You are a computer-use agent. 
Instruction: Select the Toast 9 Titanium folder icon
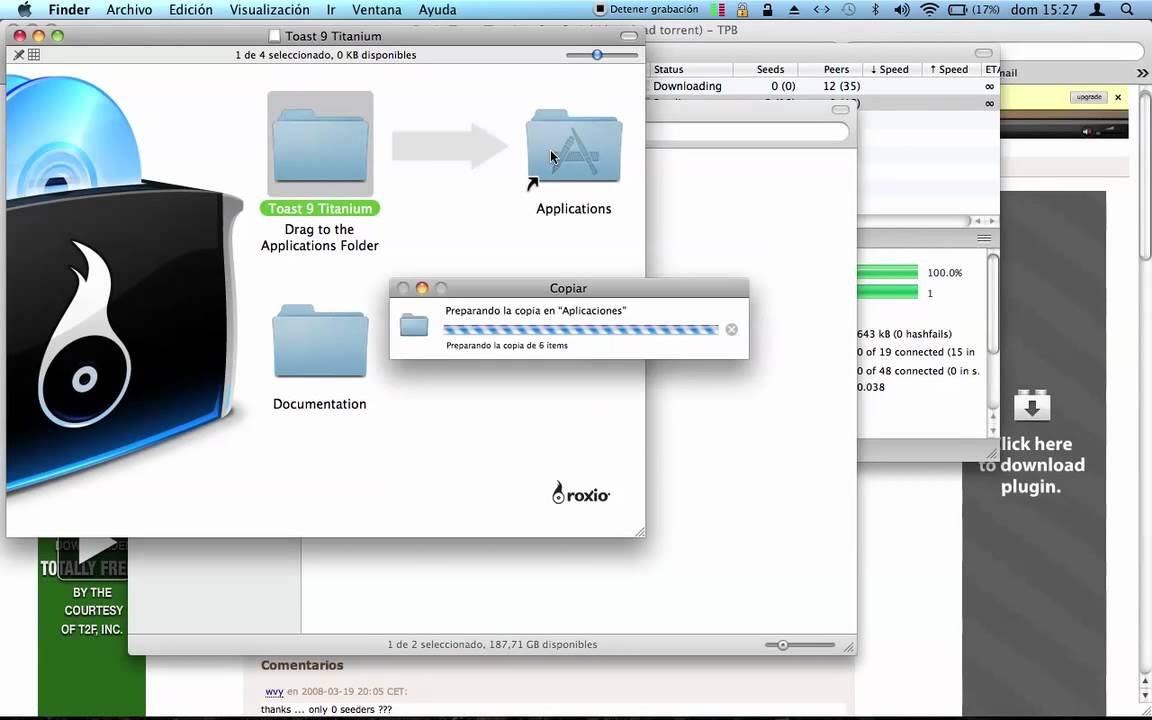(x=320, y=144)
